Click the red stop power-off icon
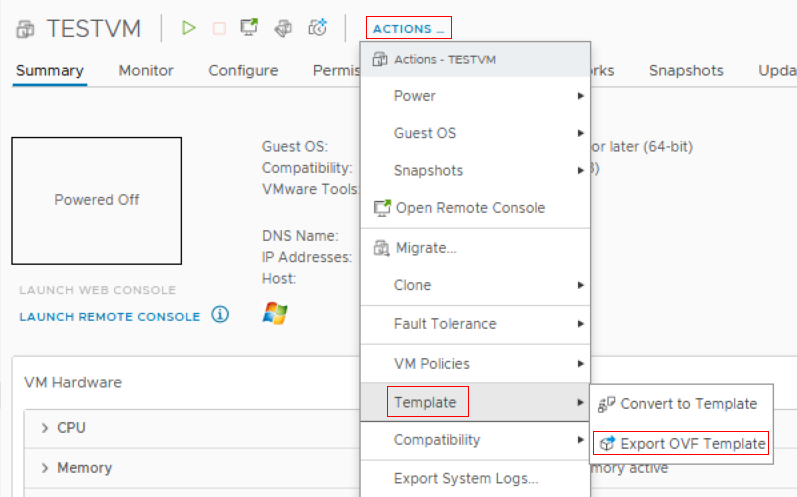 pos(219,28)
